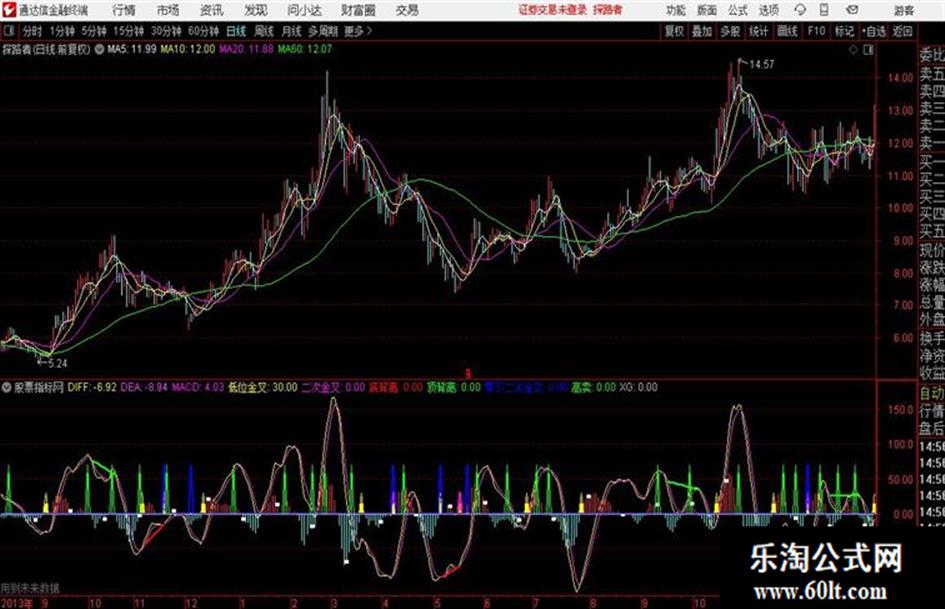945x609 pixels.
Task: Click the XG: 0.00 indicator value
Action: tap(638, 387)
